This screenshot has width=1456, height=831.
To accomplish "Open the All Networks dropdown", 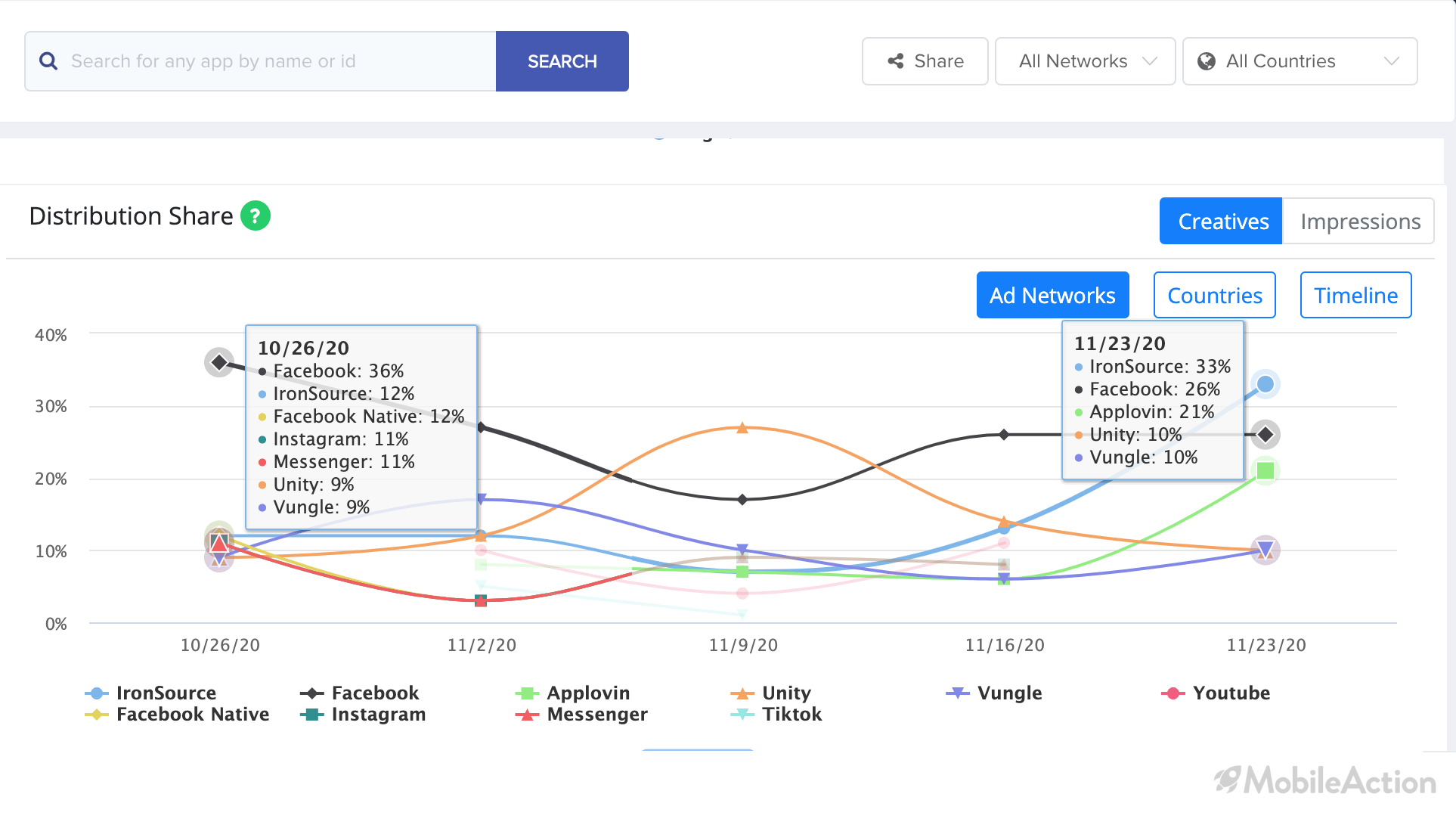I will [x=1085, y=61].
